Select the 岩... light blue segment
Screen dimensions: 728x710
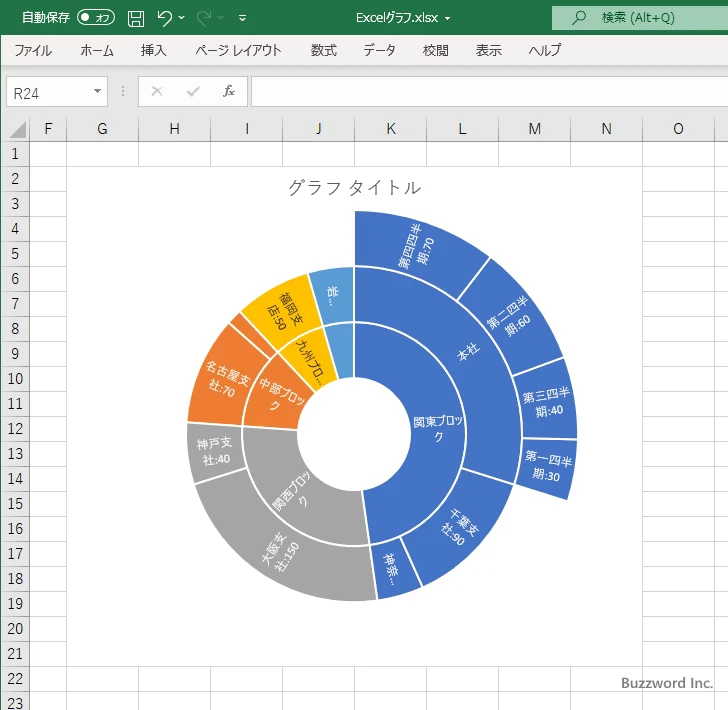pos(332,295)
